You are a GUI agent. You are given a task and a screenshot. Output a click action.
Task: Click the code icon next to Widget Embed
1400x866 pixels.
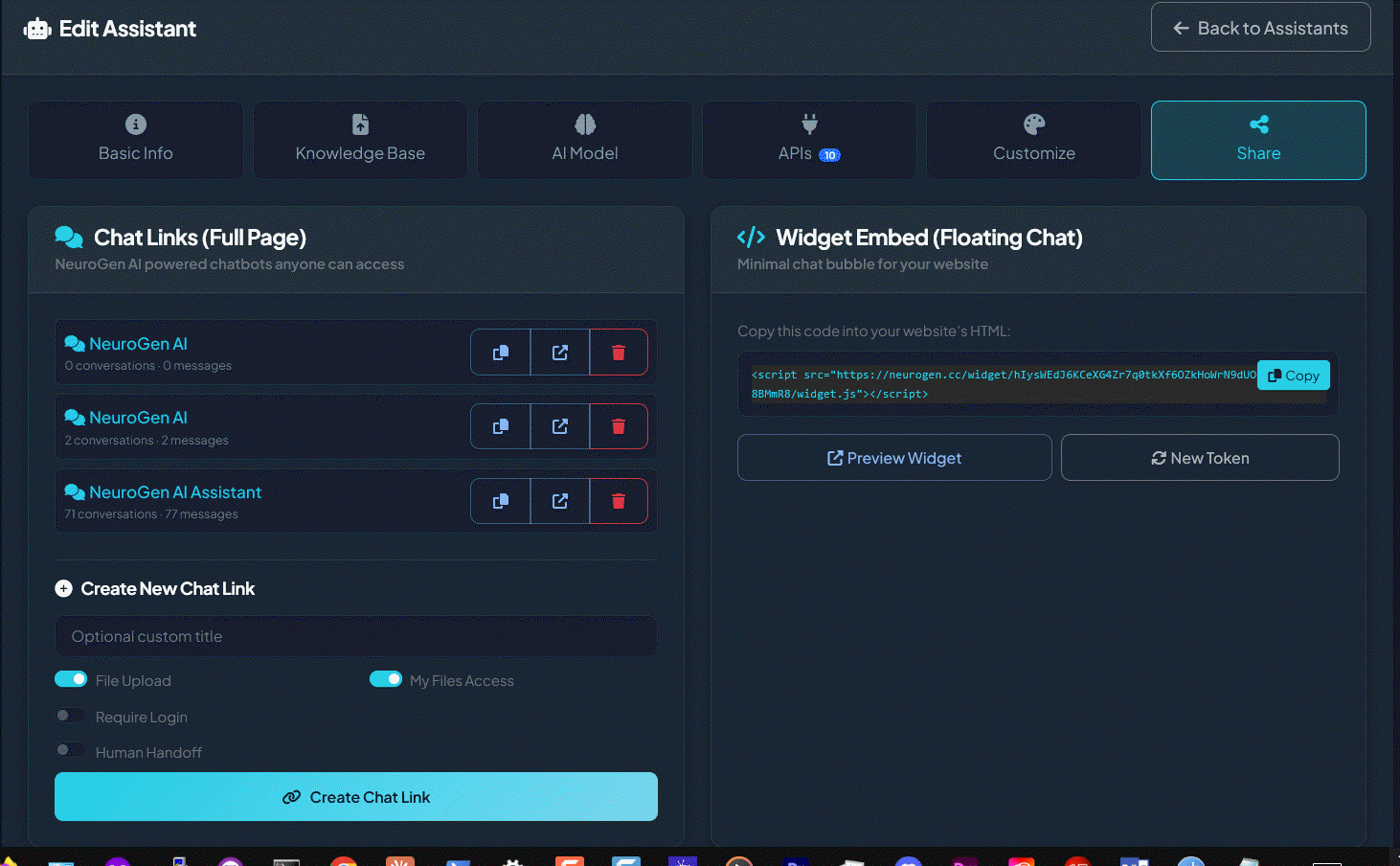point(753,238)
